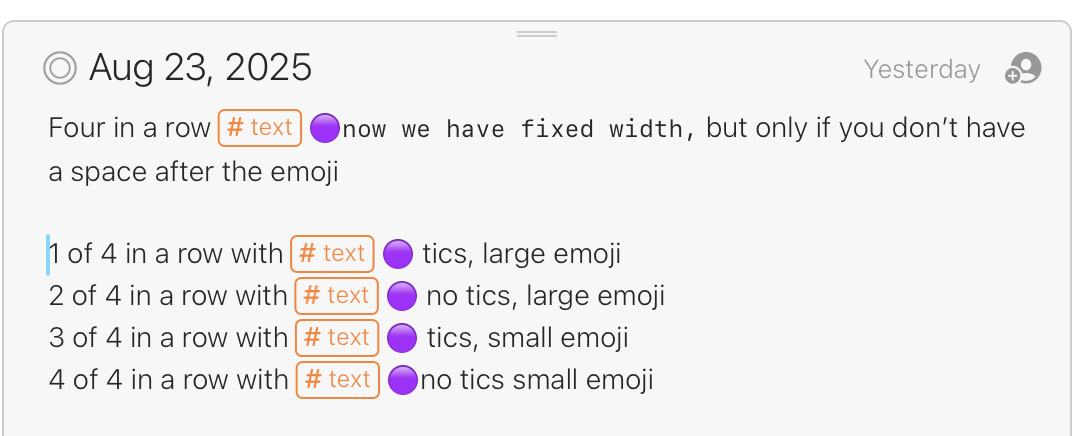Screen dimensions: 1078x436
Task: Select the note title Aug 23, 2025
Action: point(200,68)
